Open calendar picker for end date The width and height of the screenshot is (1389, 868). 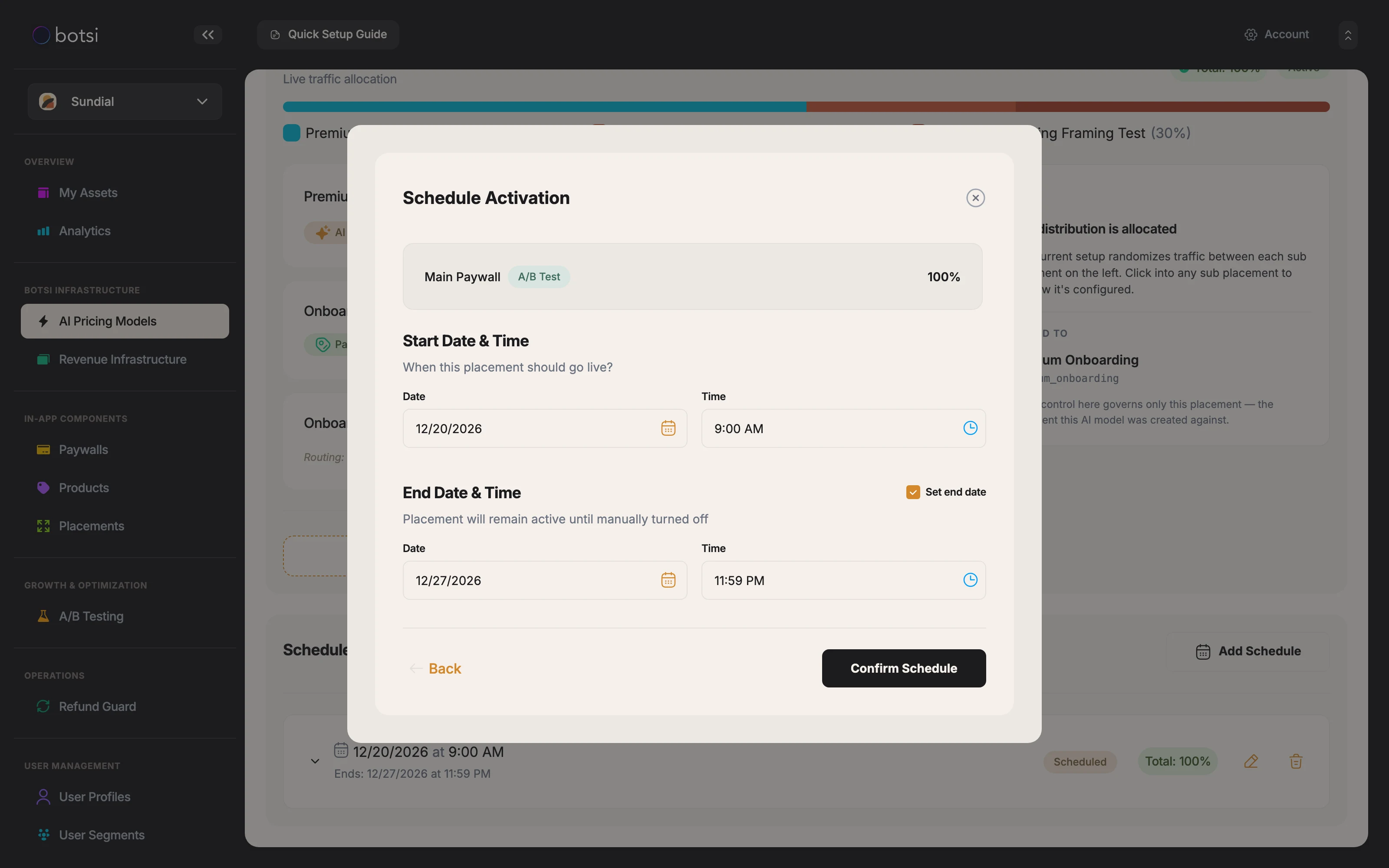click(x=668, y=580)
